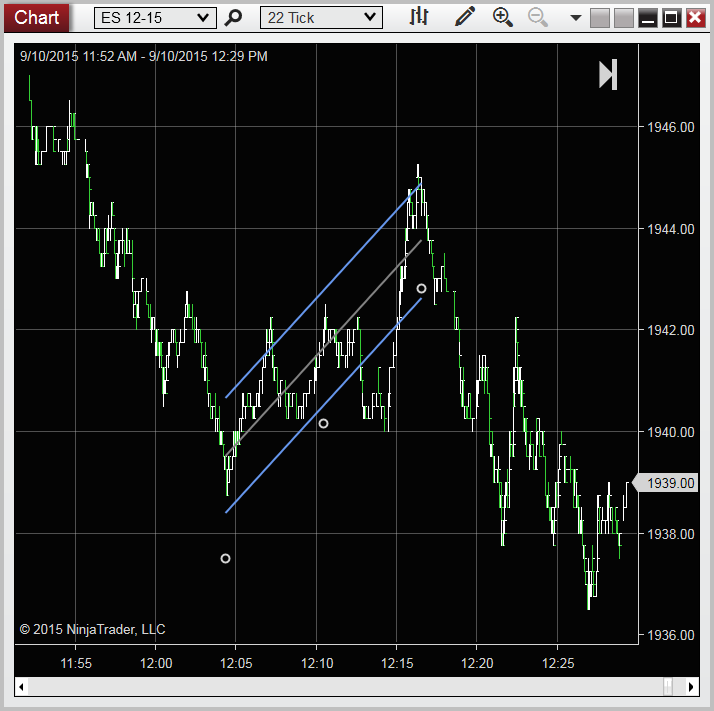The image size is (714, 711).
Task: Select the pencil drawing tools icon
Action: pos(465,17)
